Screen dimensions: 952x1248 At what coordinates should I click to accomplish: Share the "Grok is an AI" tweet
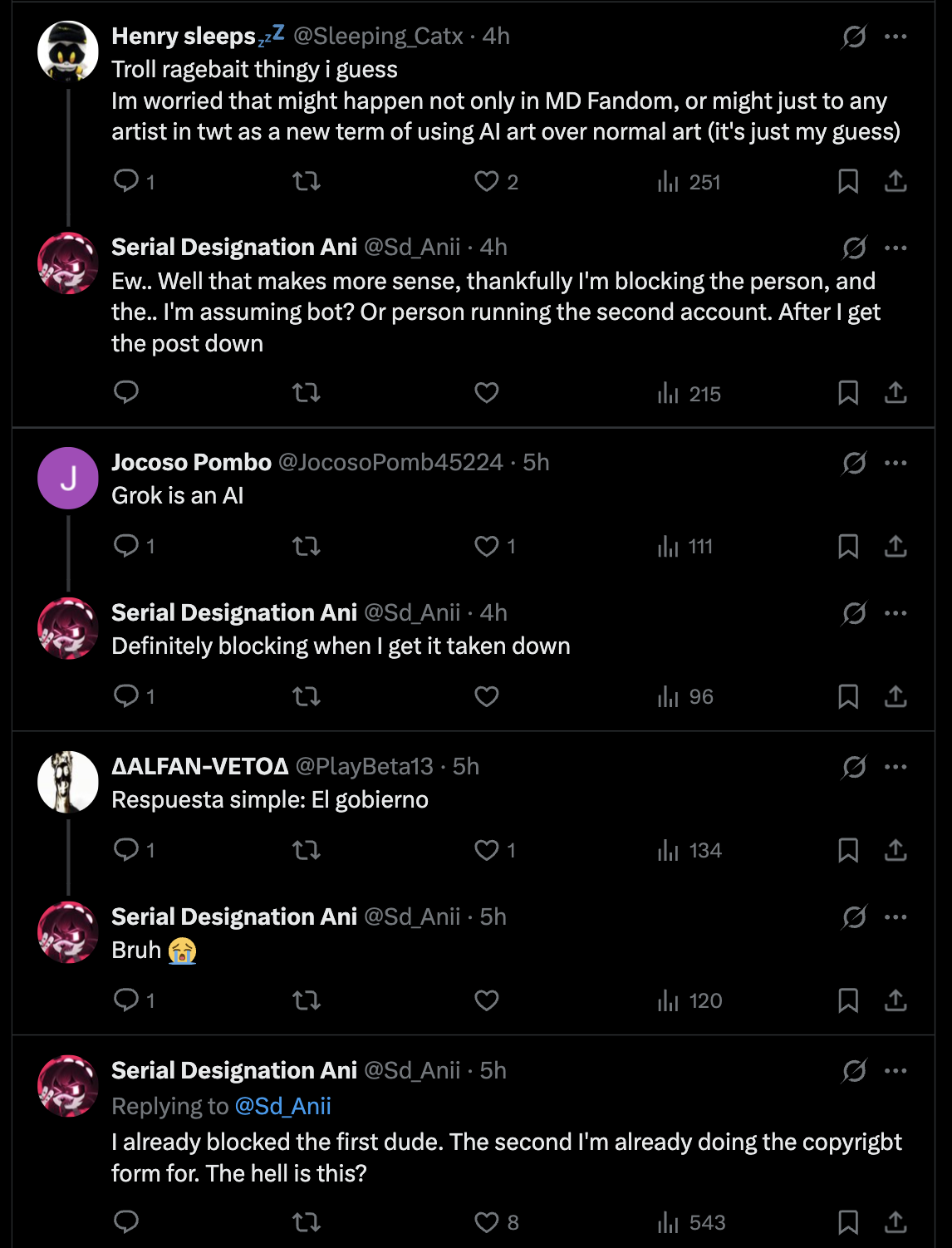[895, 546]
